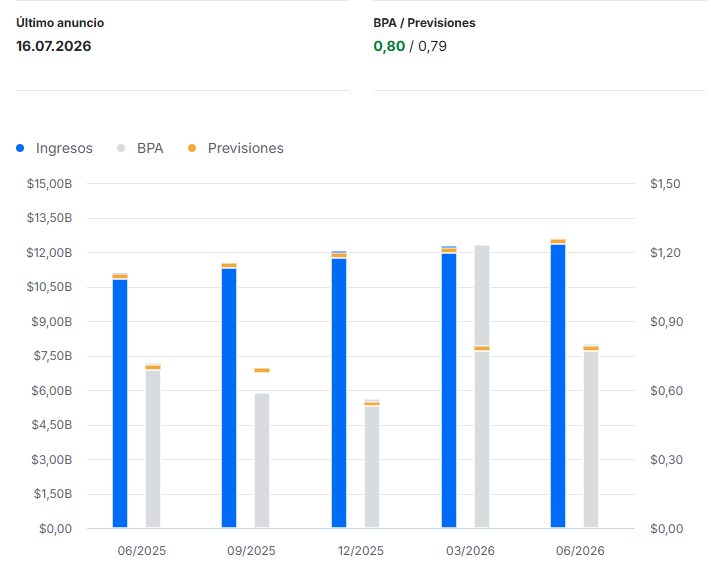Click the 06/2026 axis label
Screen dimensions: 711x570
click(x=580, y=551)
